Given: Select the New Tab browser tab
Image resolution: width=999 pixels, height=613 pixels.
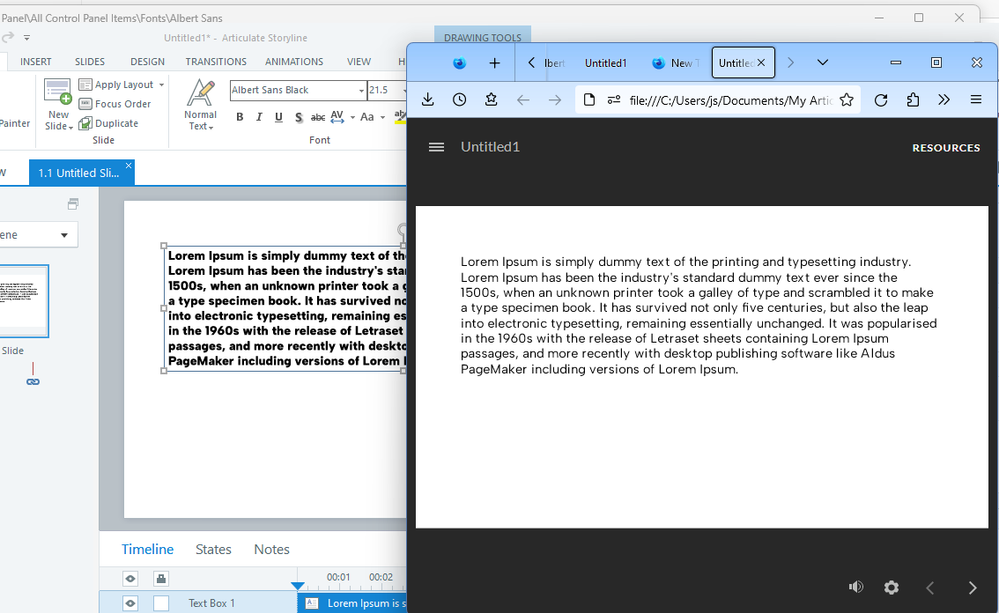Looking at the screenshot, I should [x=676, y=63].
